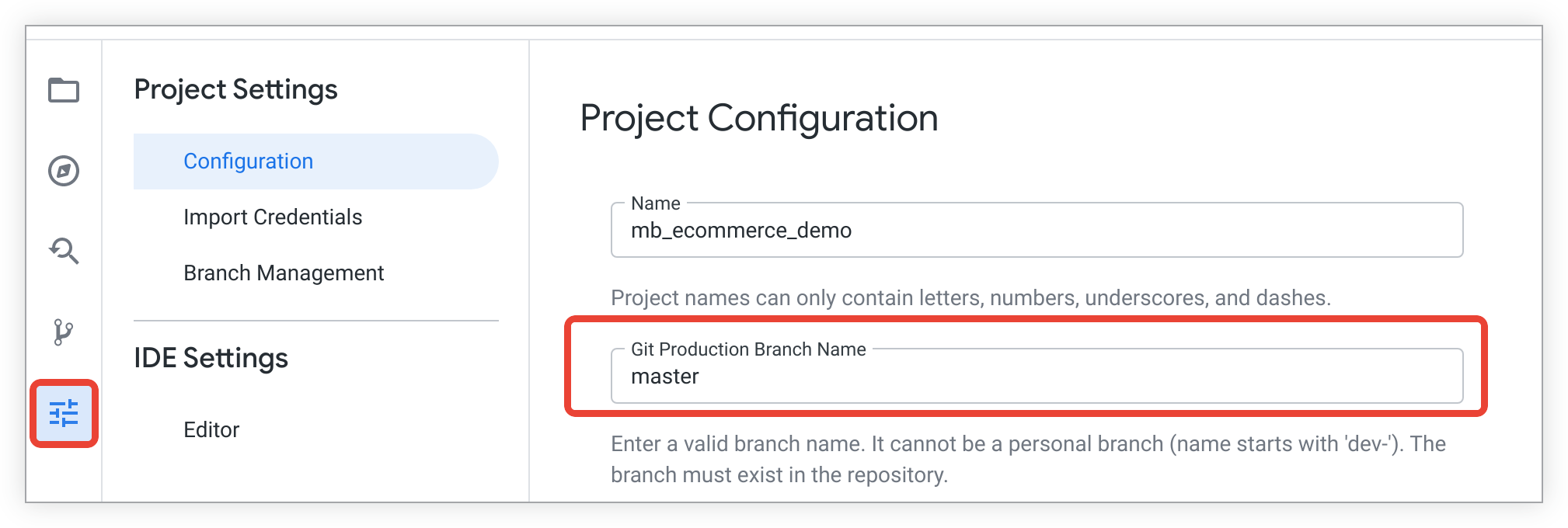The image size is (1568, 528).
Task: Click the Project Configuration page title
Action: point(759,119)
